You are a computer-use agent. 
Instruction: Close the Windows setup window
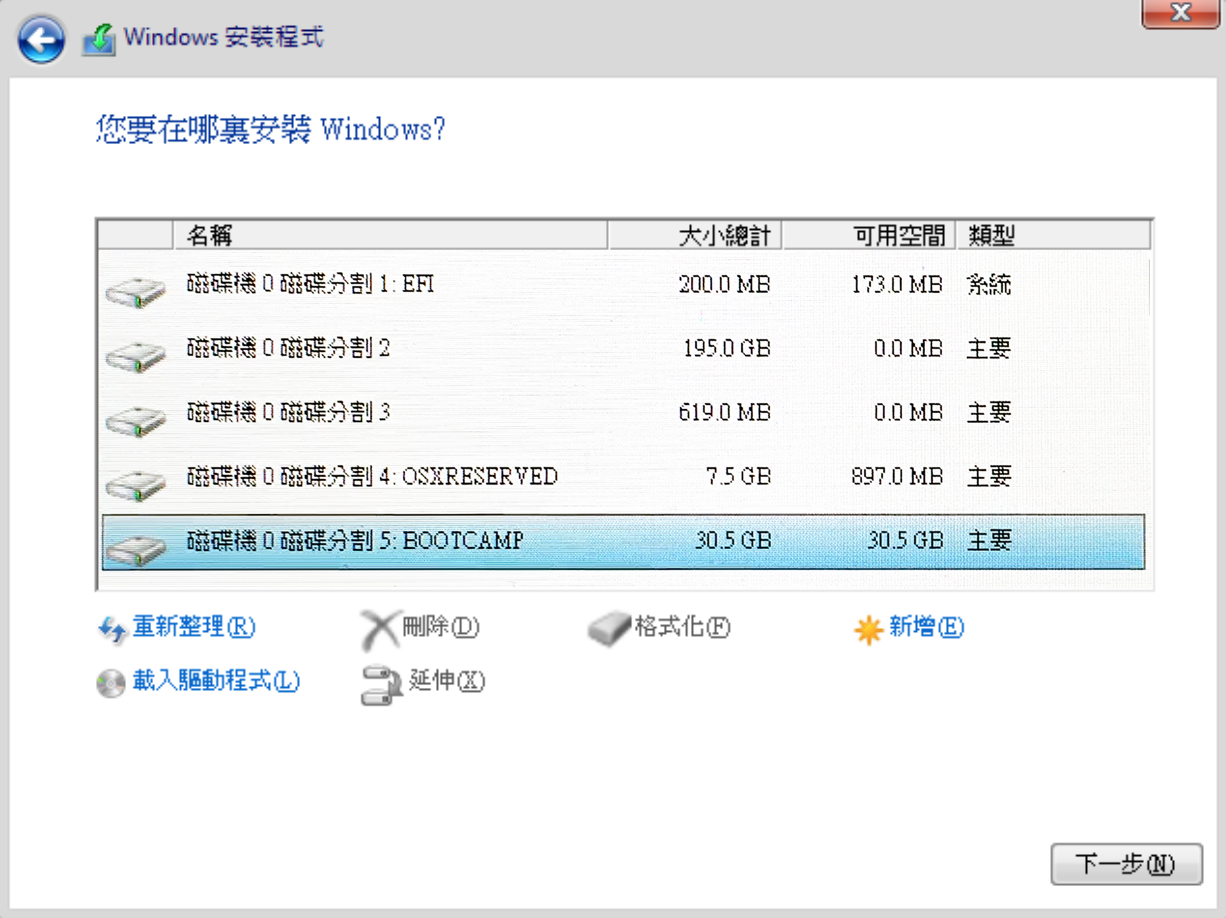click(x=1180, y=13)
